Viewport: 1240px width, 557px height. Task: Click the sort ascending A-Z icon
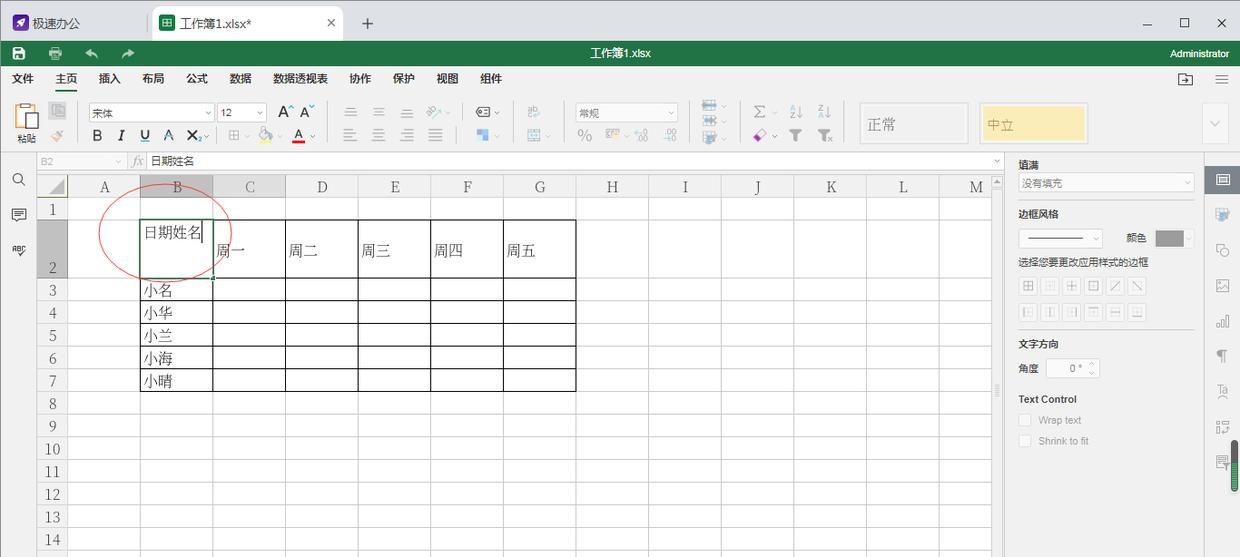796,112
